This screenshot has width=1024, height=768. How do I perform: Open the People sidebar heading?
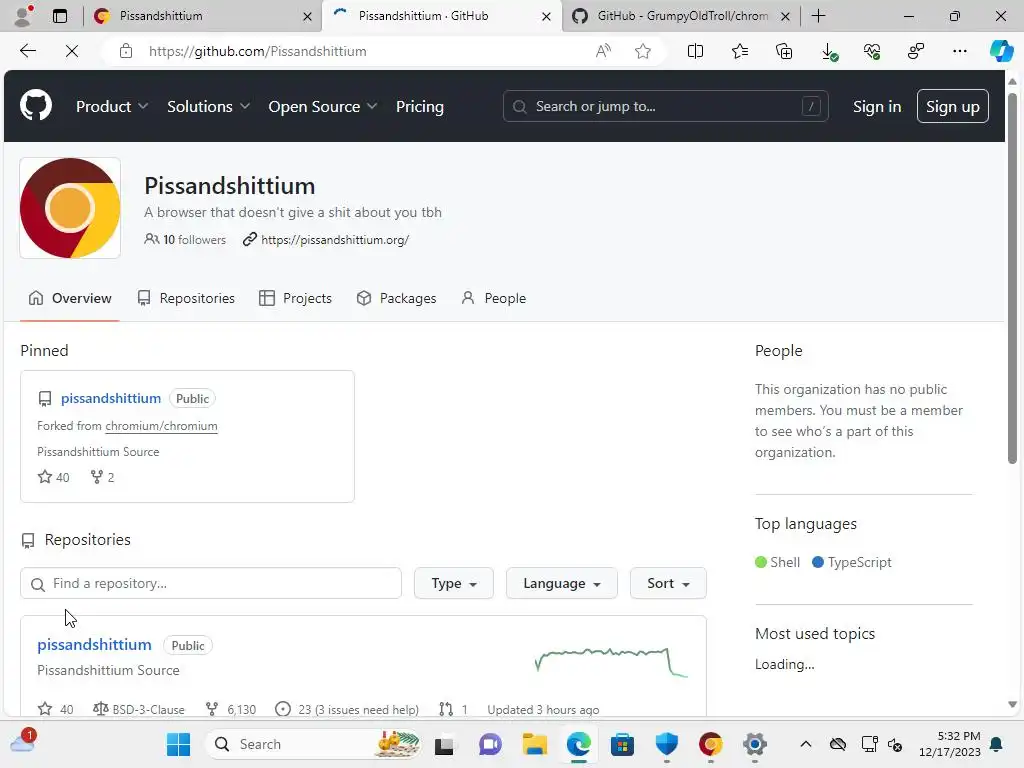(x=778, y=351)
